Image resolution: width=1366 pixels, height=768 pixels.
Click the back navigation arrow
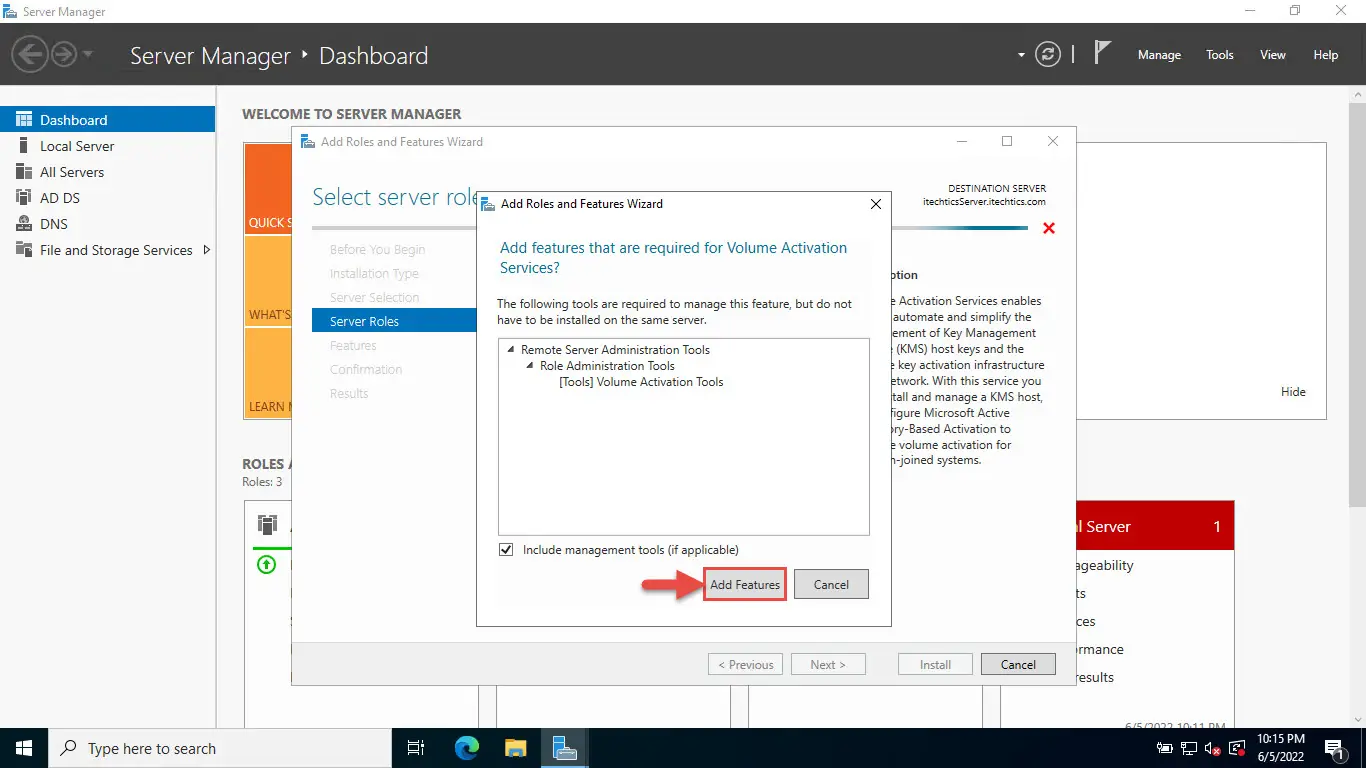coord(30,54)
